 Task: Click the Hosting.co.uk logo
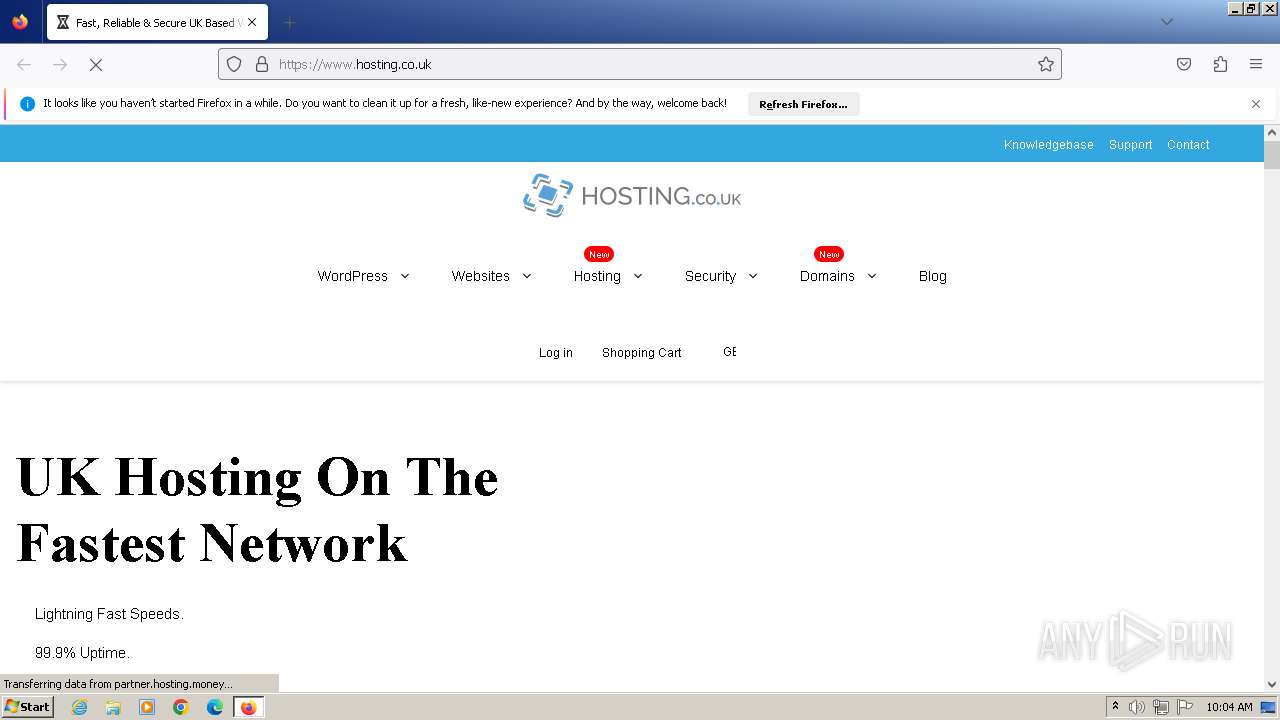coord(632,195)
